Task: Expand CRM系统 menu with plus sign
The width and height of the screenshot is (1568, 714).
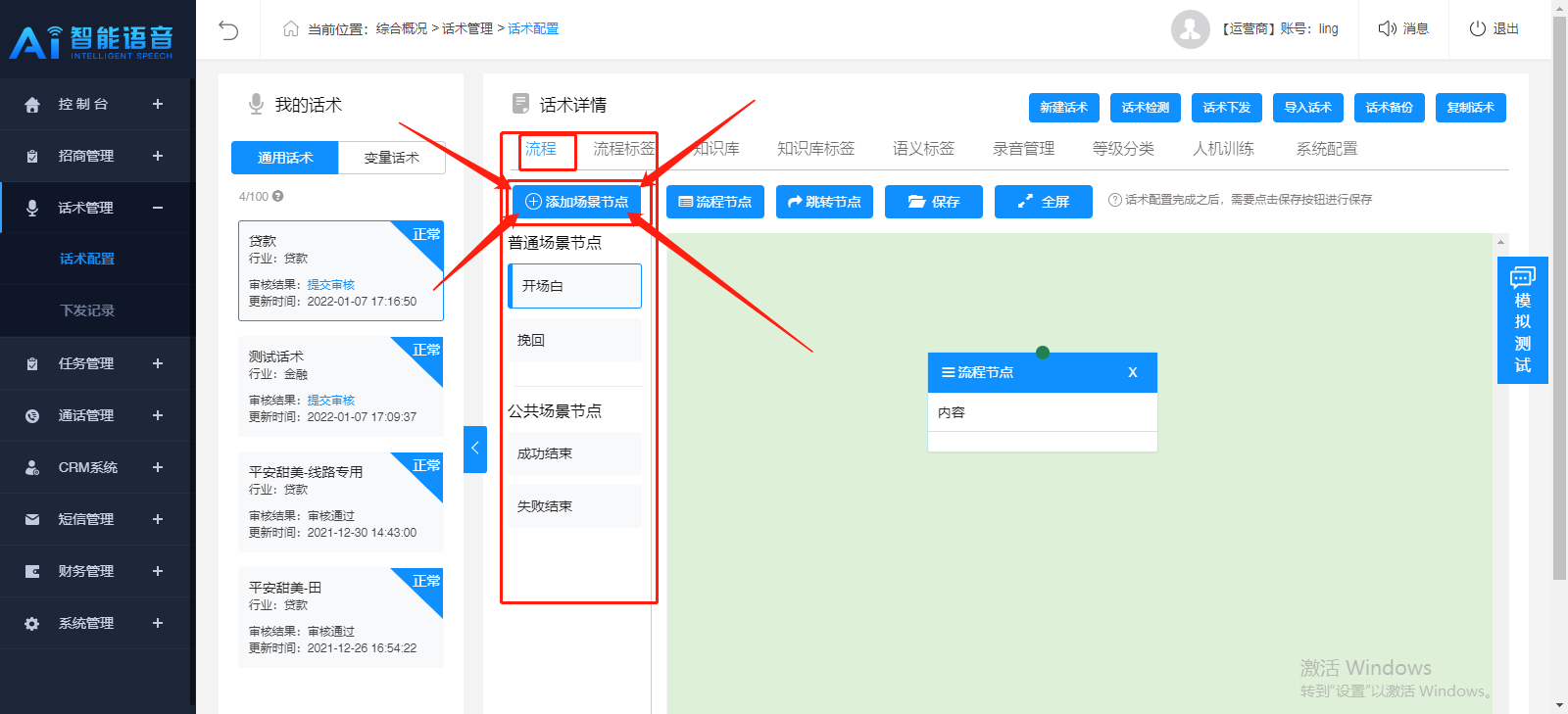Action: (158, 467)
